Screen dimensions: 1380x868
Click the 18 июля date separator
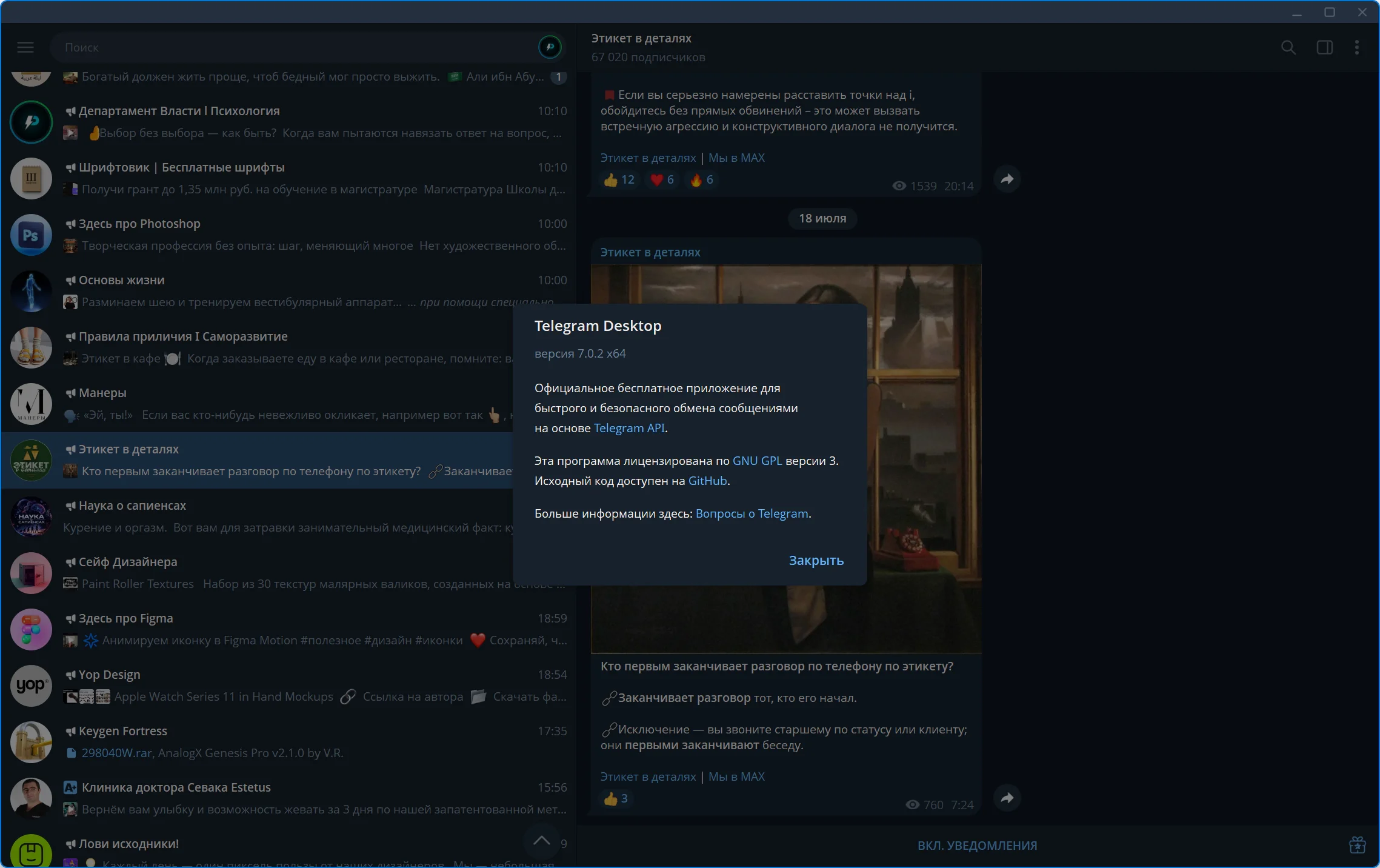[822, 218]
